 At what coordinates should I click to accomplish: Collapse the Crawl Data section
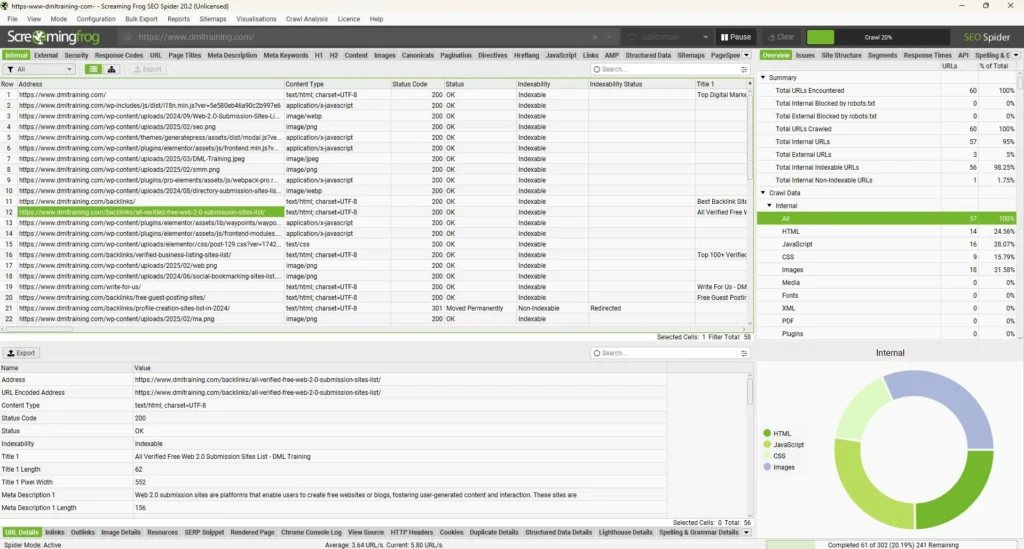(763, 193)
